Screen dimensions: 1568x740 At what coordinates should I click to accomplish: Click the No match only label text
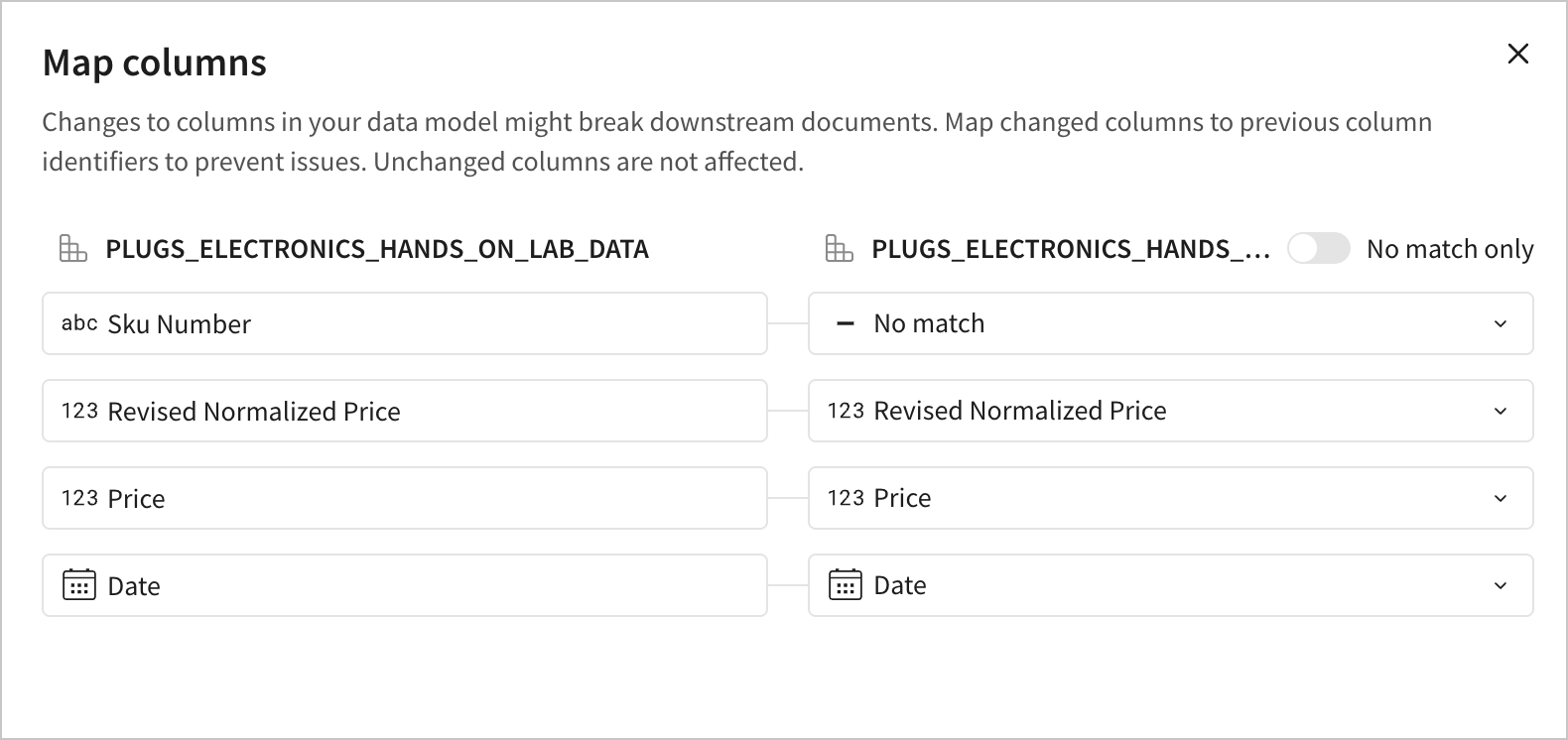click(x=1449, y=249)
